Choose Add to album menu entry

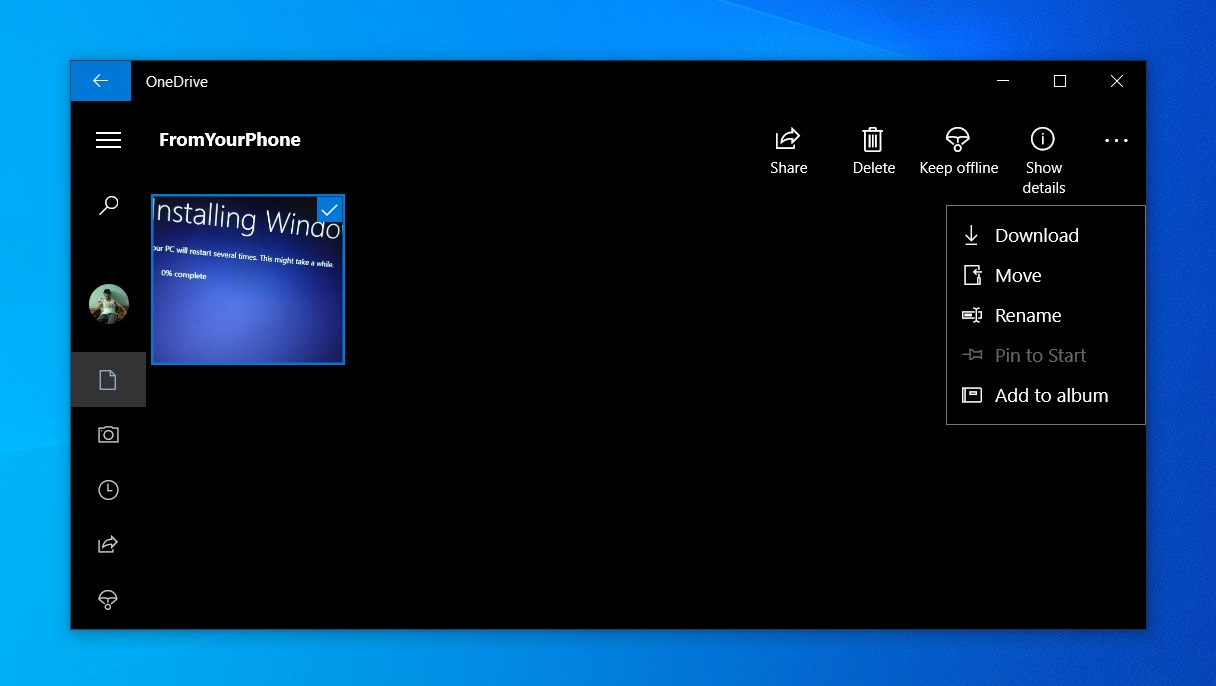1045,395
